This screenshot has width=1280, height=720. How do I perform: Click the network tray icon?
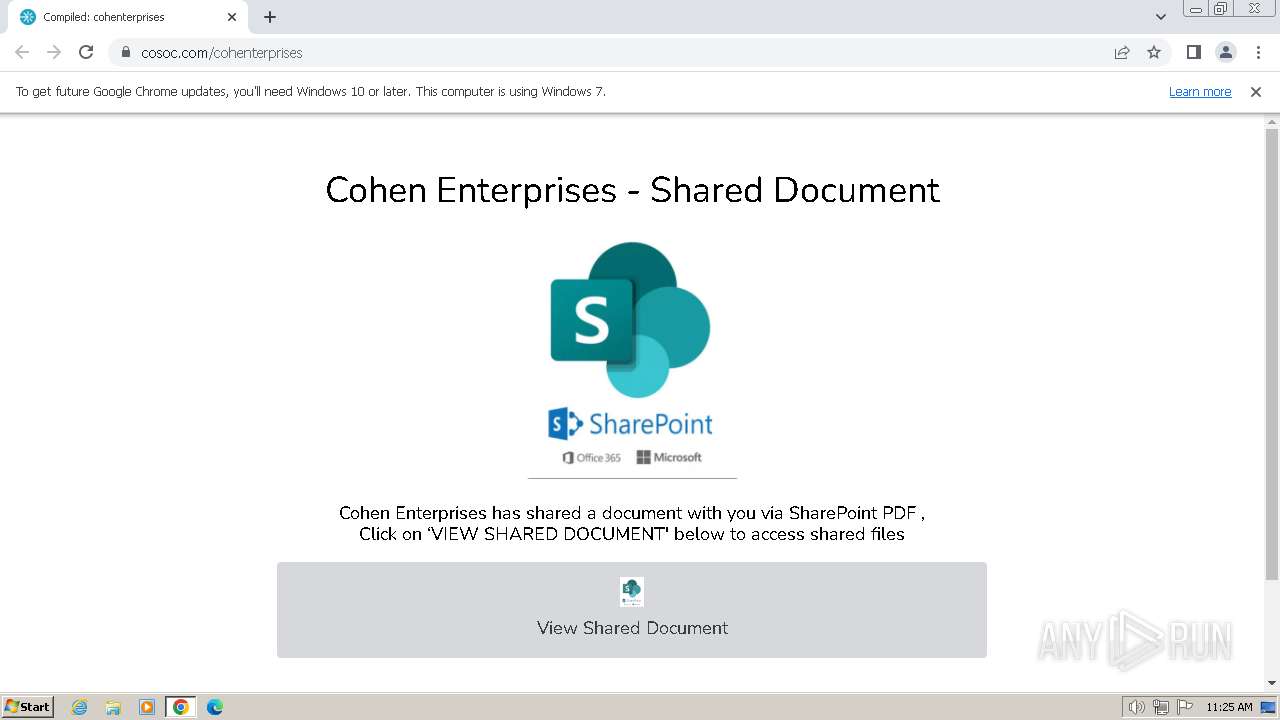(x=1161, y=707)
